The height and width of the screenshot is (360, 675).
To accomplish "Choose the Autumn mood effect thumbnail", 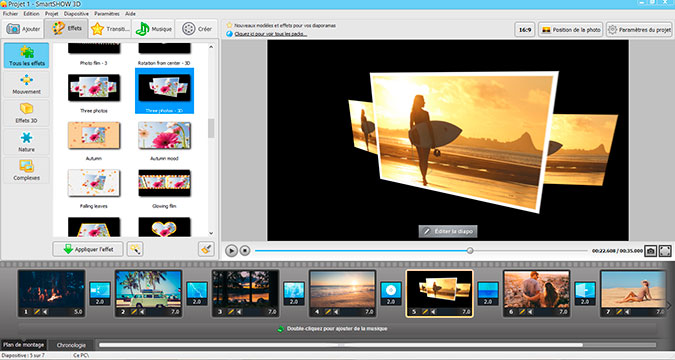I will 164,135.
